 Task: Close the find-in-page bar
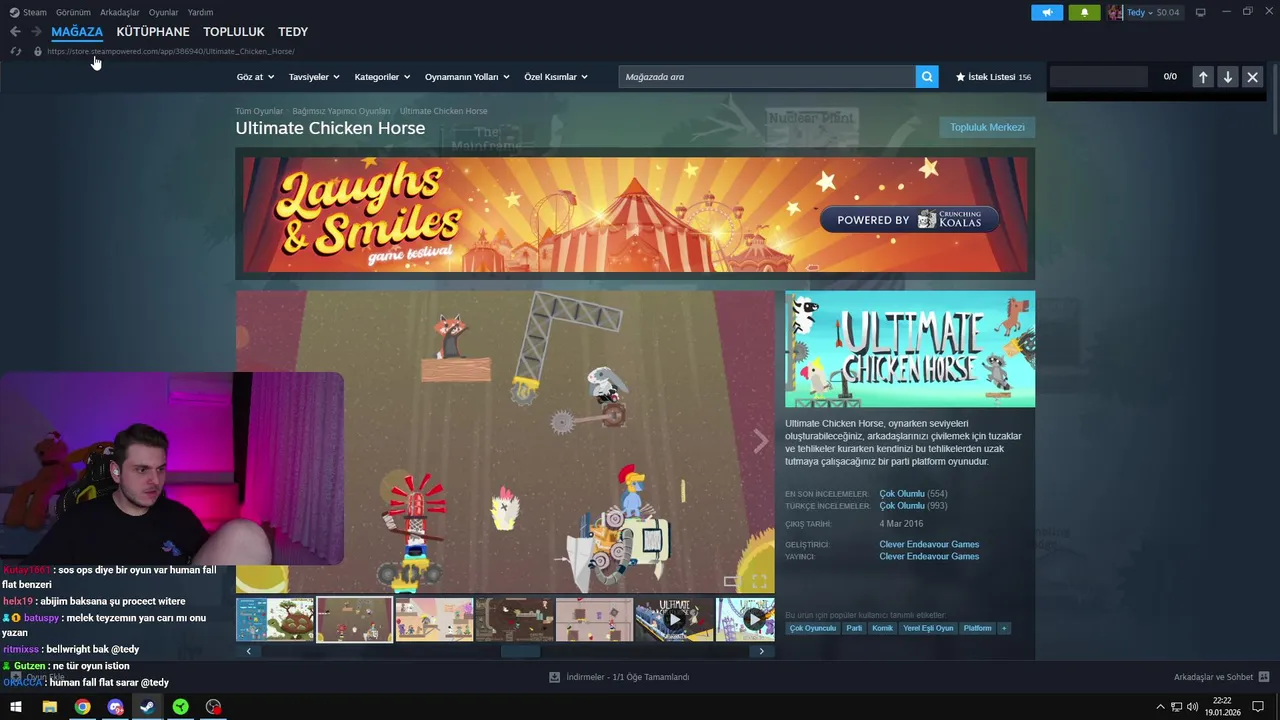click(x=1252, y=77)
